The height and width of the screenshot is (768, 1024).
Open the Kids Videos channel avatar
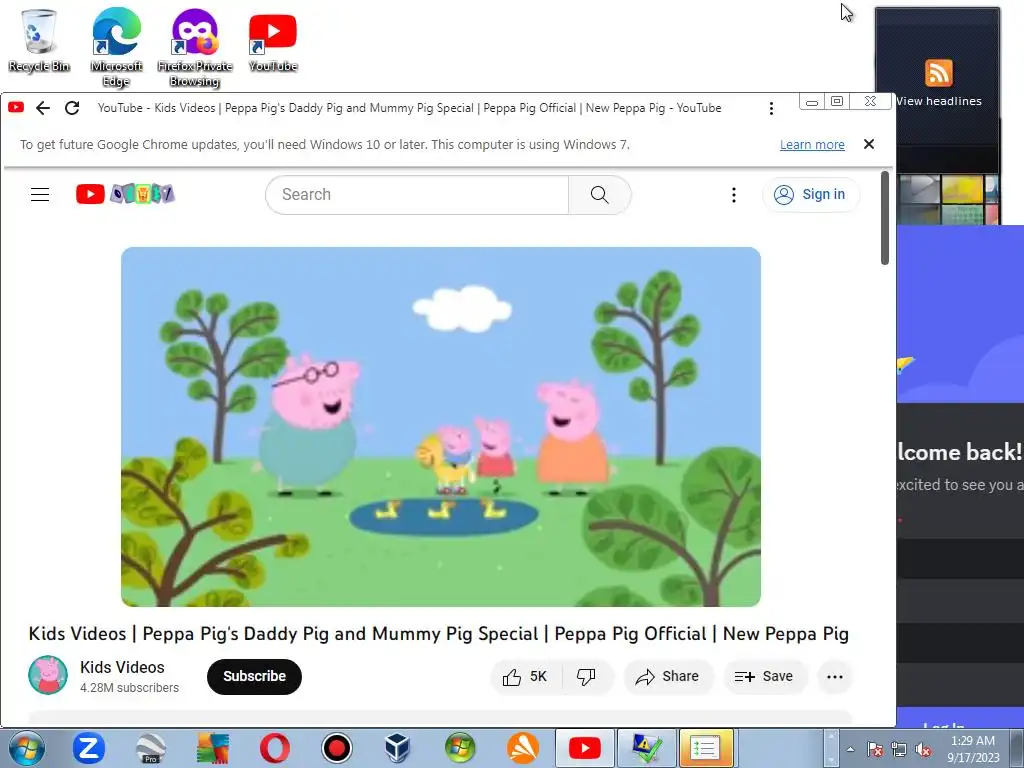48,675
